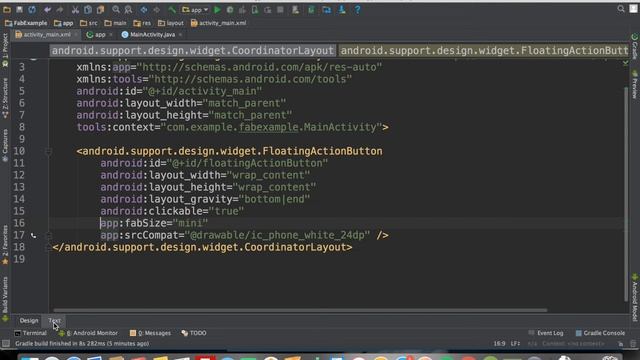Open the Terminal tool window
The height and width of the screenshot is (360, 640).
tap(31, 333)
